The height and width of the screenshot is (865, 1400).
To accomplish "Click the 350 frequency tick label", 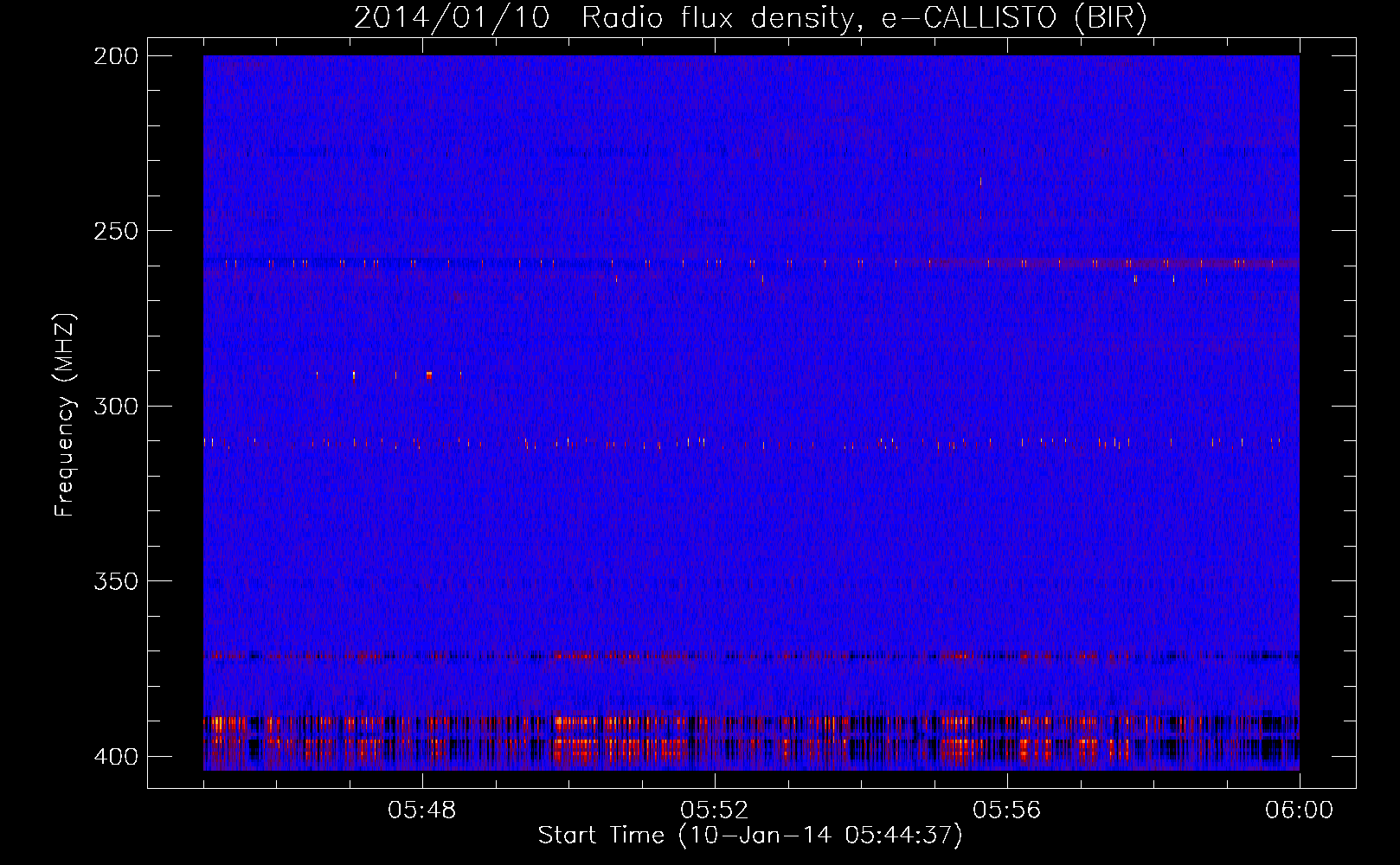I will point(115,580).
